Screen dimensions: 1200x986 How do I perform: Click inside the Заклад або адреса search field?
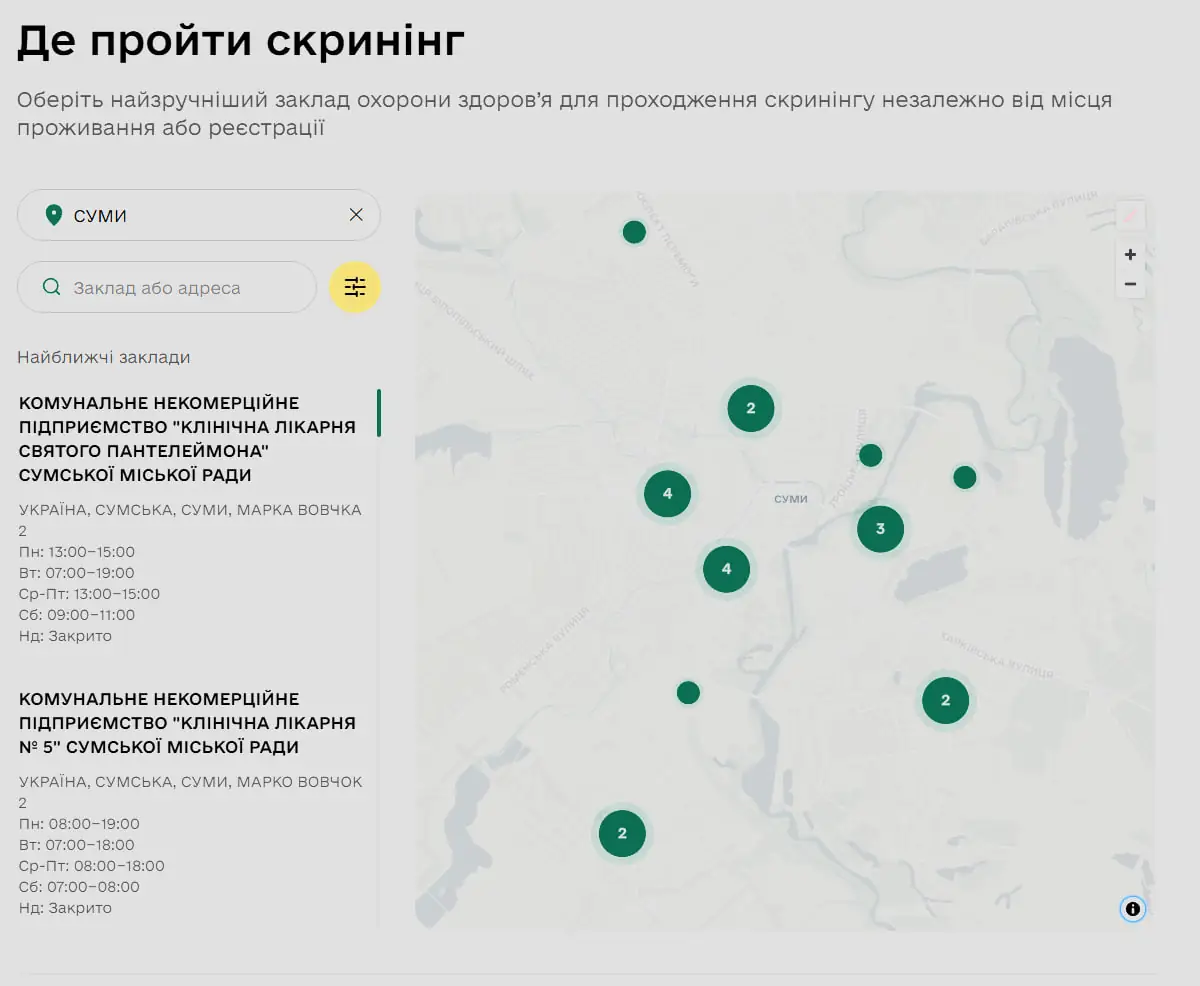click(x=180, y=287)
